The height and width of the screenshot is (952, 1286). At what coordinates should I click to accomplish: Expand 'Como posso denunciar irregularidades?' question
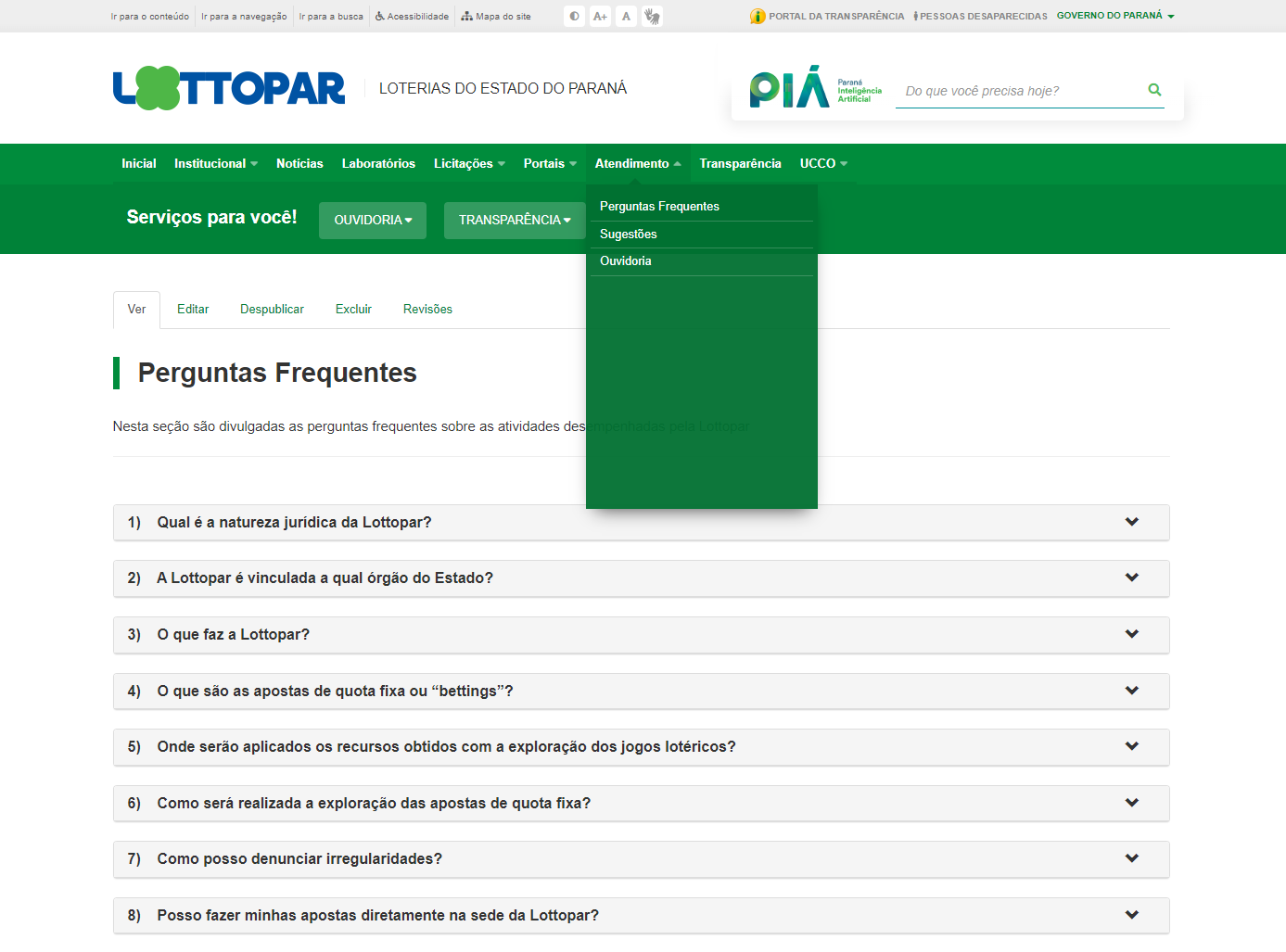(641, 859)
